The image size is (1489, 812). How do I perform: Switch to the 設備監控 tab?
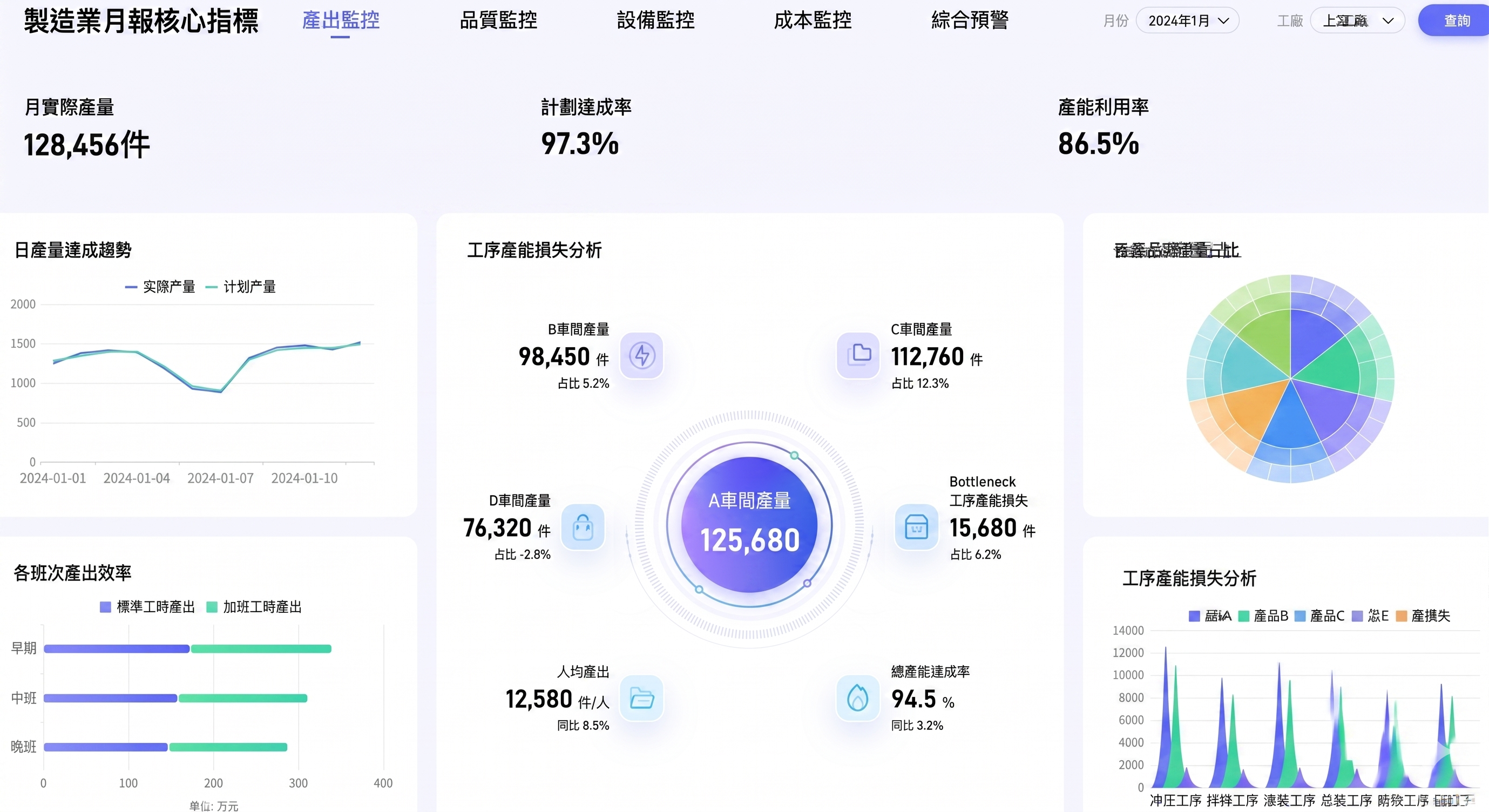[655, 21]
